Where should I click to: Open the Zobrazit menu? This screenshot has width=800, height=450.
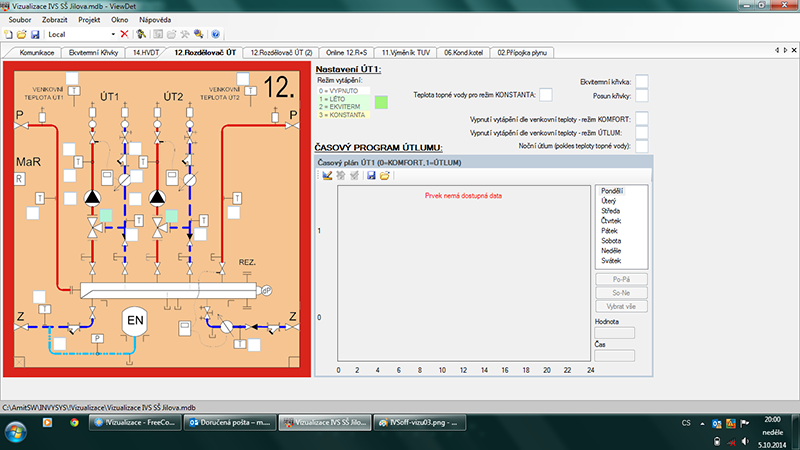[55, 20]
